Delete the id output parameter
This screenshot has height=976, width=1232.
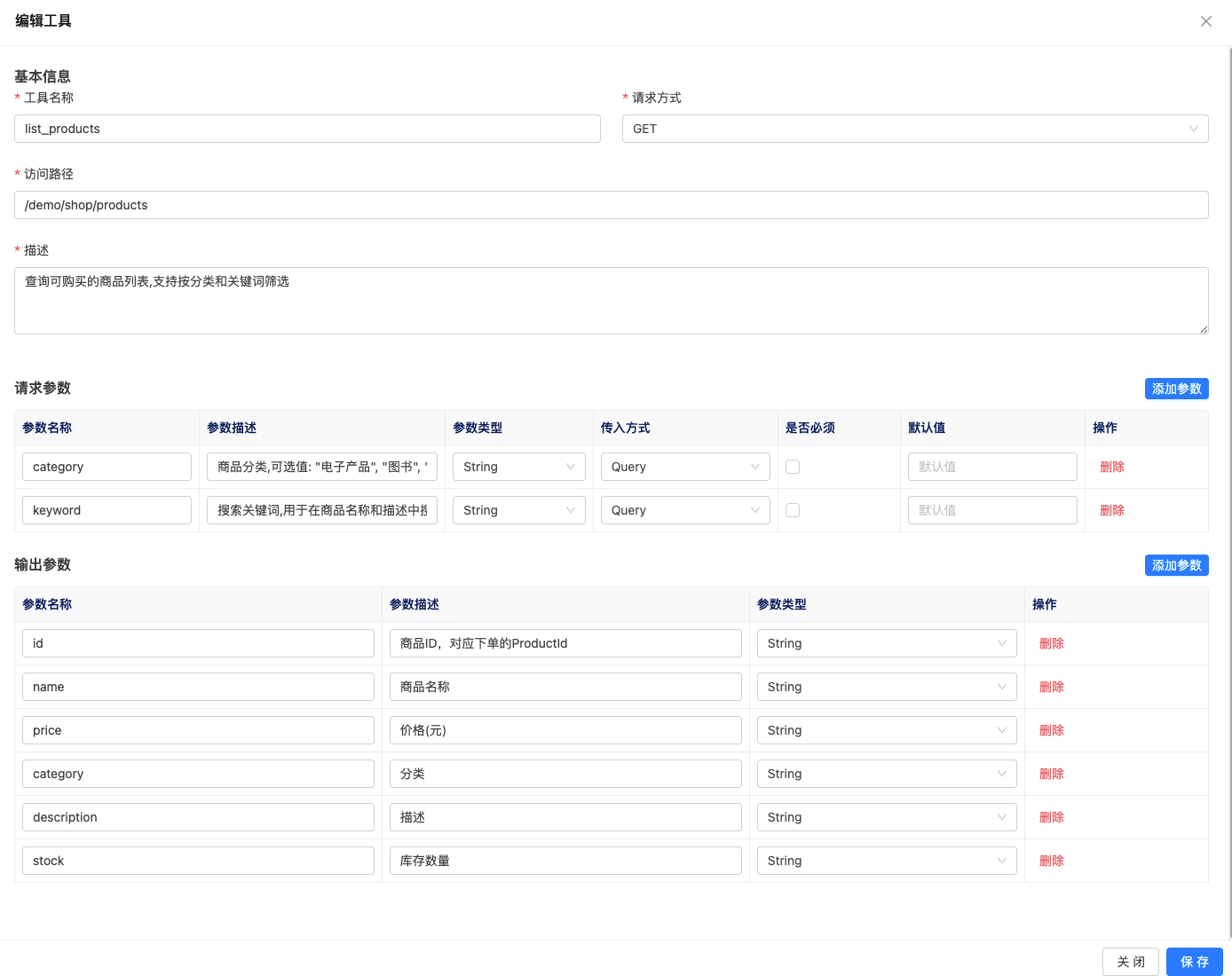point(1051,643)
